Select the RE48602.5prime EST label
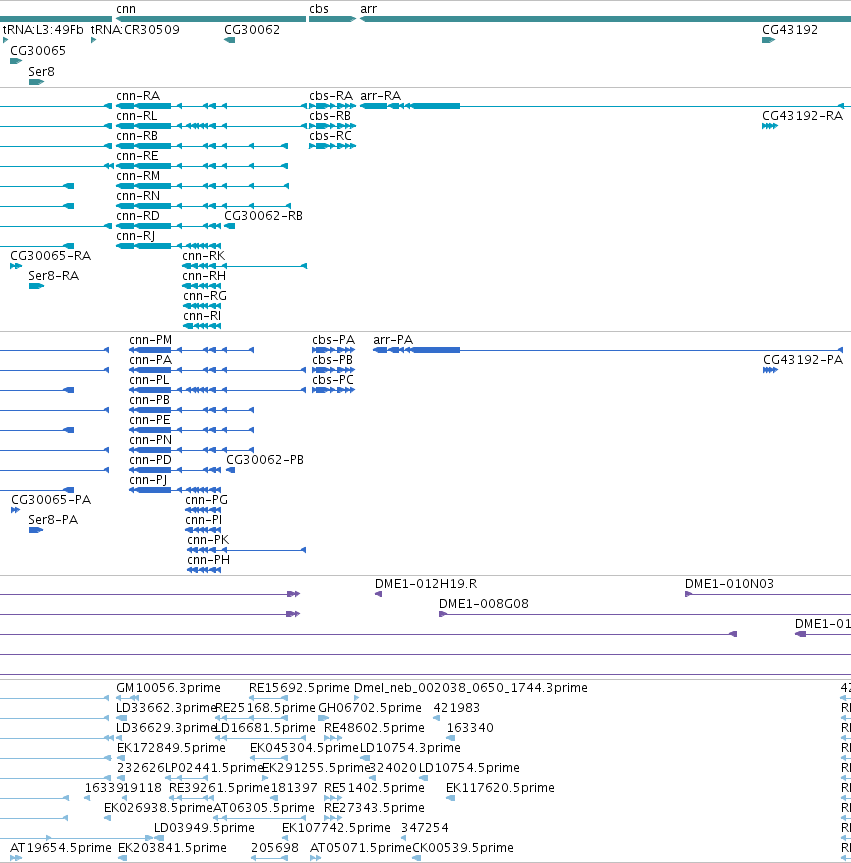The image size is (851, 863). (x=374, y=728)
